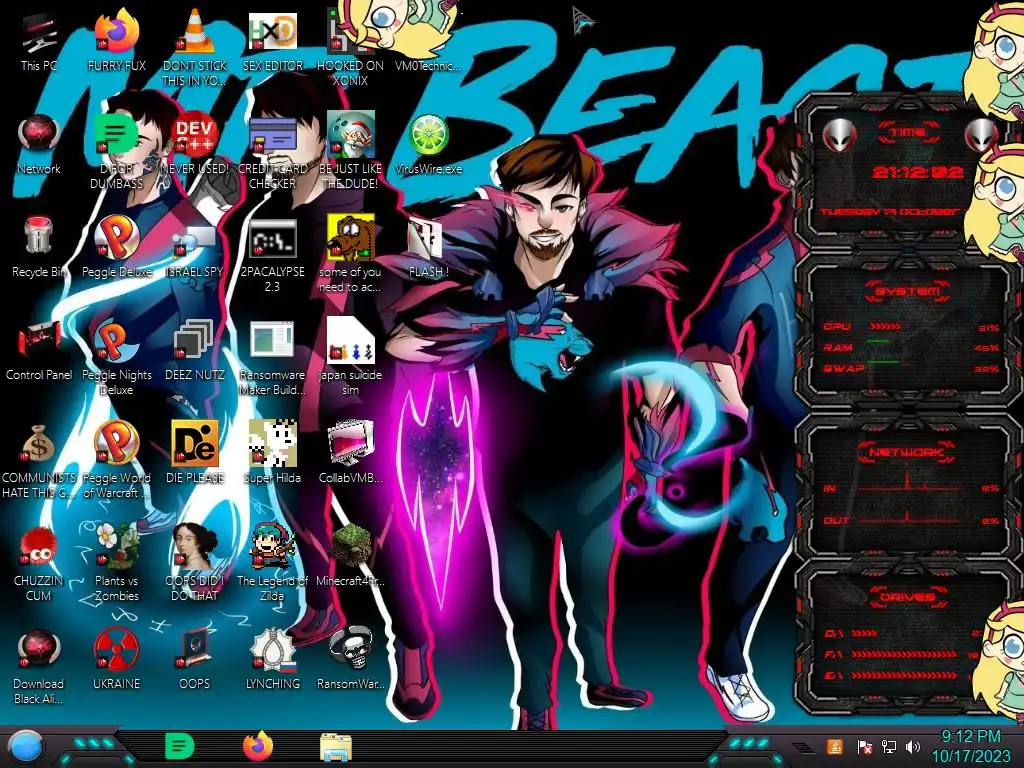Click the RAM usage bar in widget
The height and width of the screenshot is (768, 1024).
(878, 342)
